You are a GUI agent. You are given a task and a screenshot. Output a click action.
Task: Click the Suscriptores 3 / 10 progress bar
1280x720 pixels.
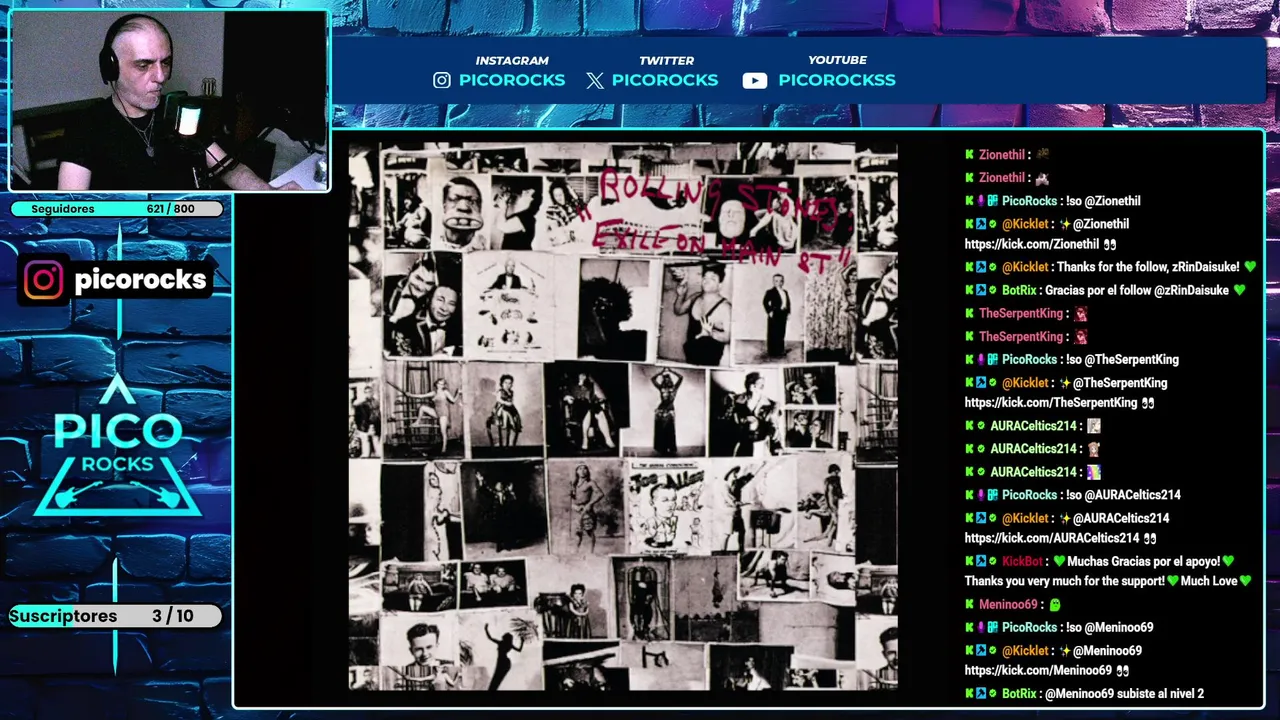(x=116, y=616)
